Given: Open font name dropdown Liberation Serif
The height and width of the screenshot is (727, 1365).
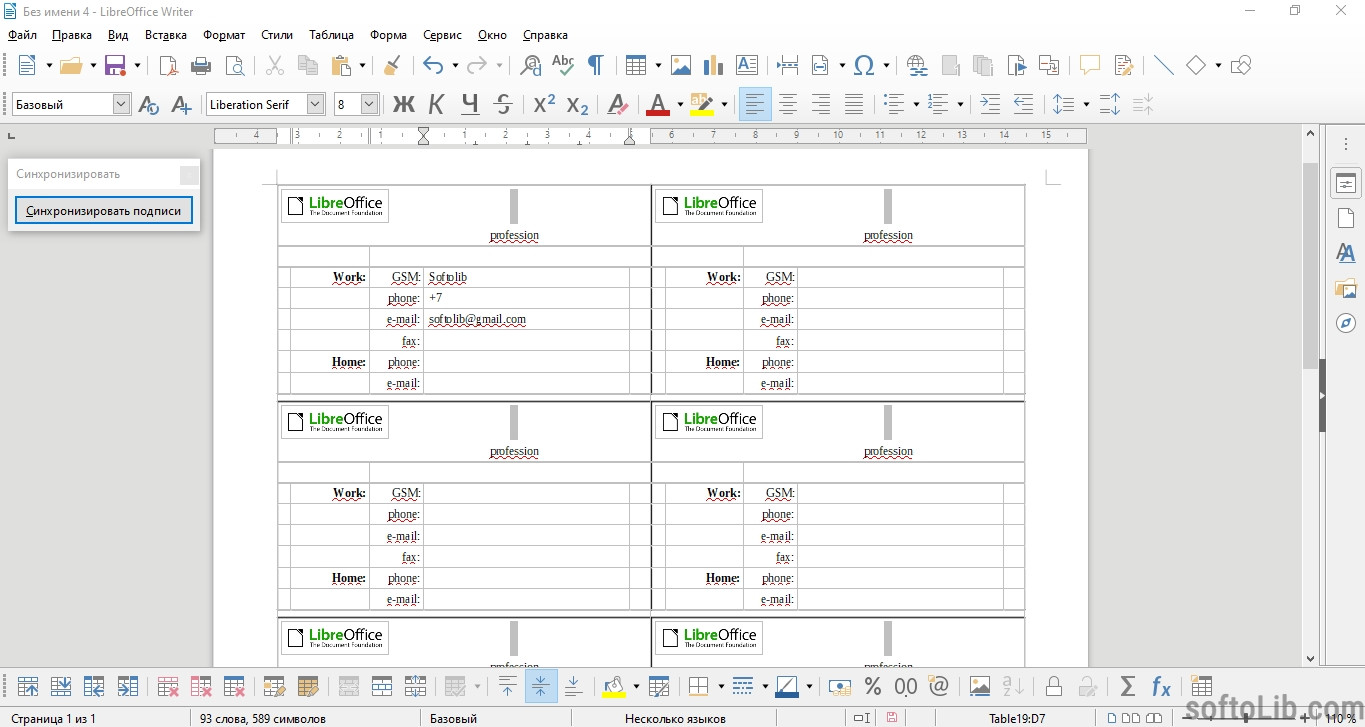Looking at the screenshot, I should 315,104.
